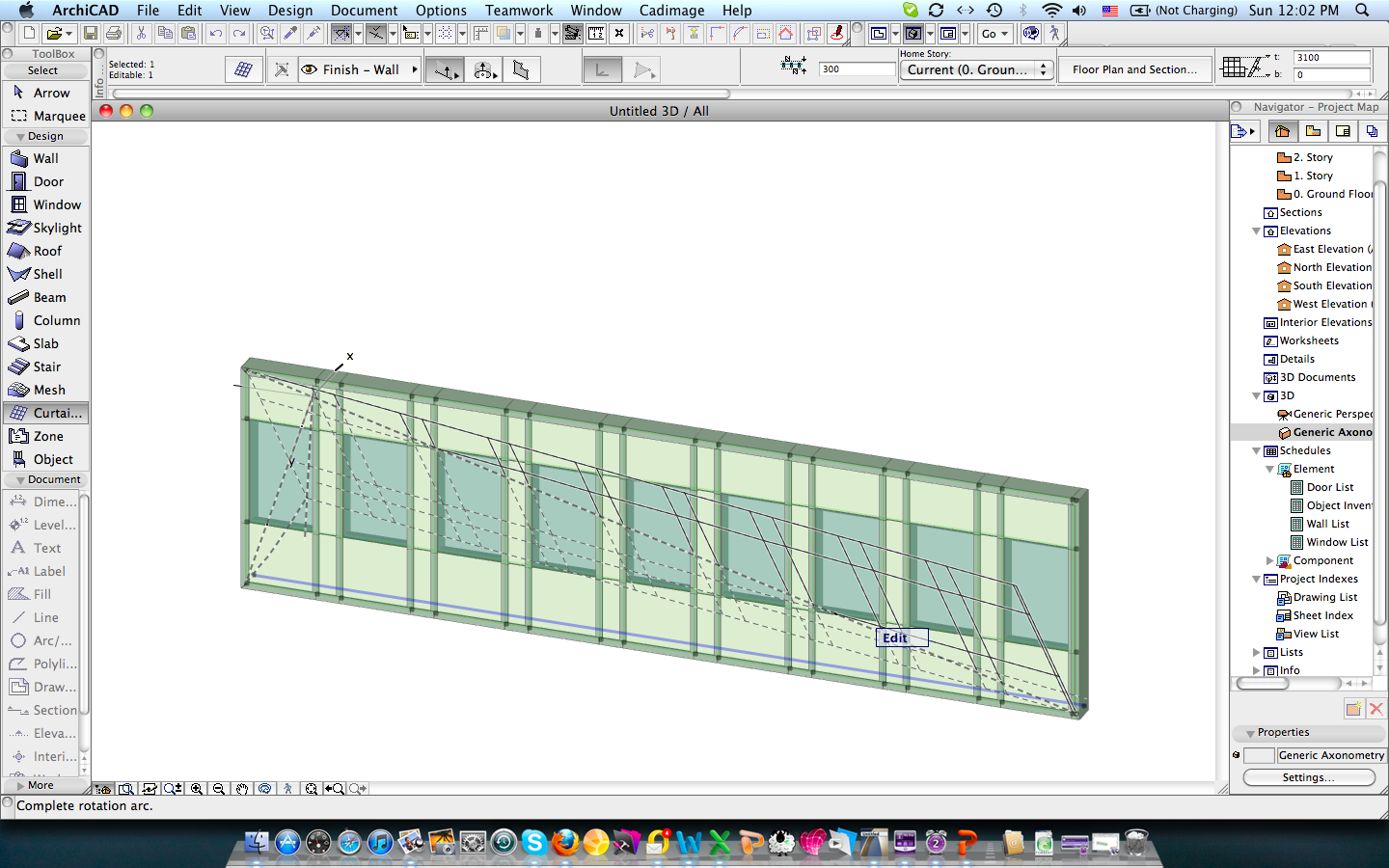Expand the Lists node in navigator
This screenshot has height=868, width=1389.
(1256, 653)
